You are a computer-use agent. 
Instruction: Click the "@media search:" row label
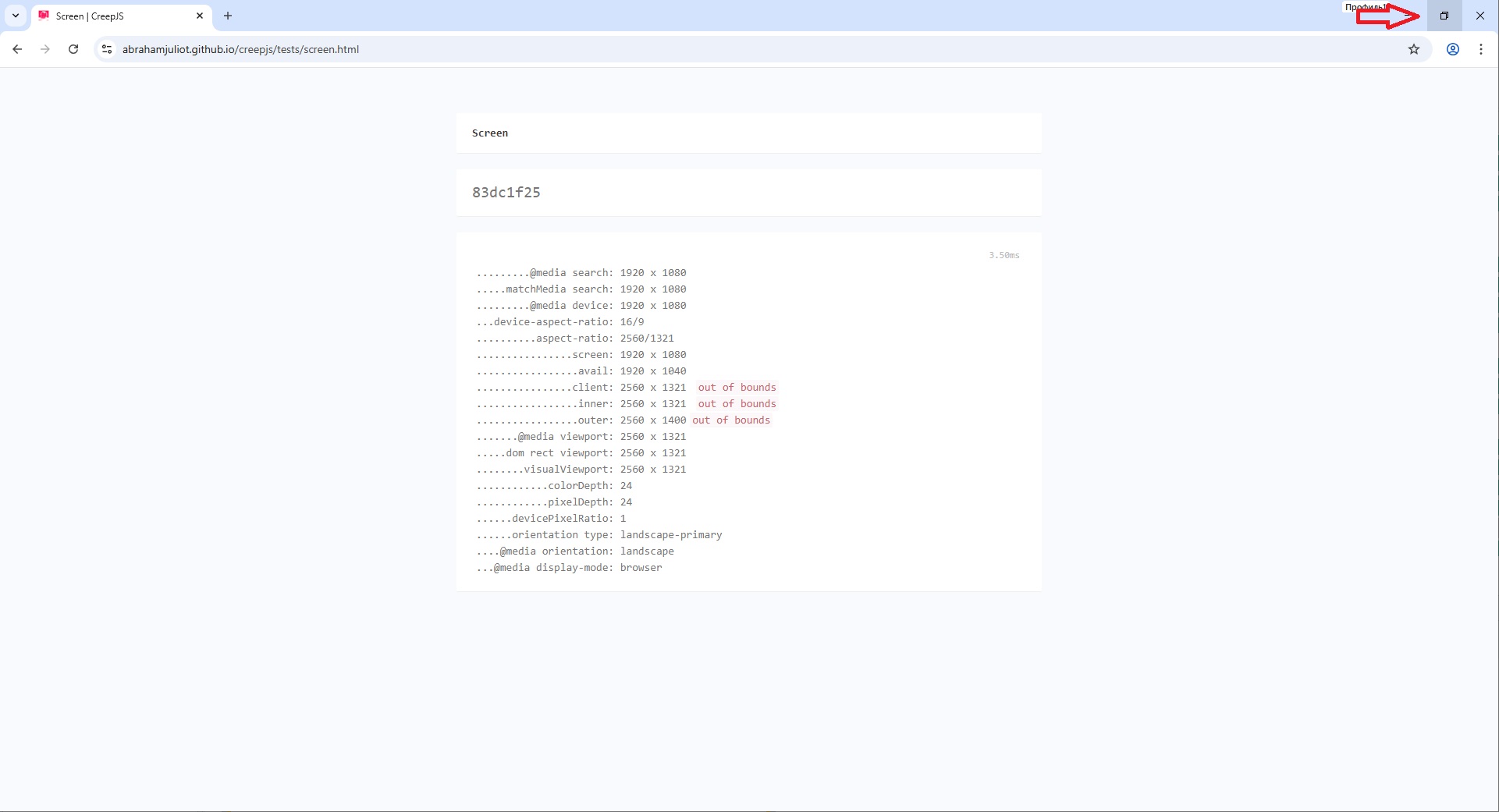pyautogui.click(x=572, y=273)
